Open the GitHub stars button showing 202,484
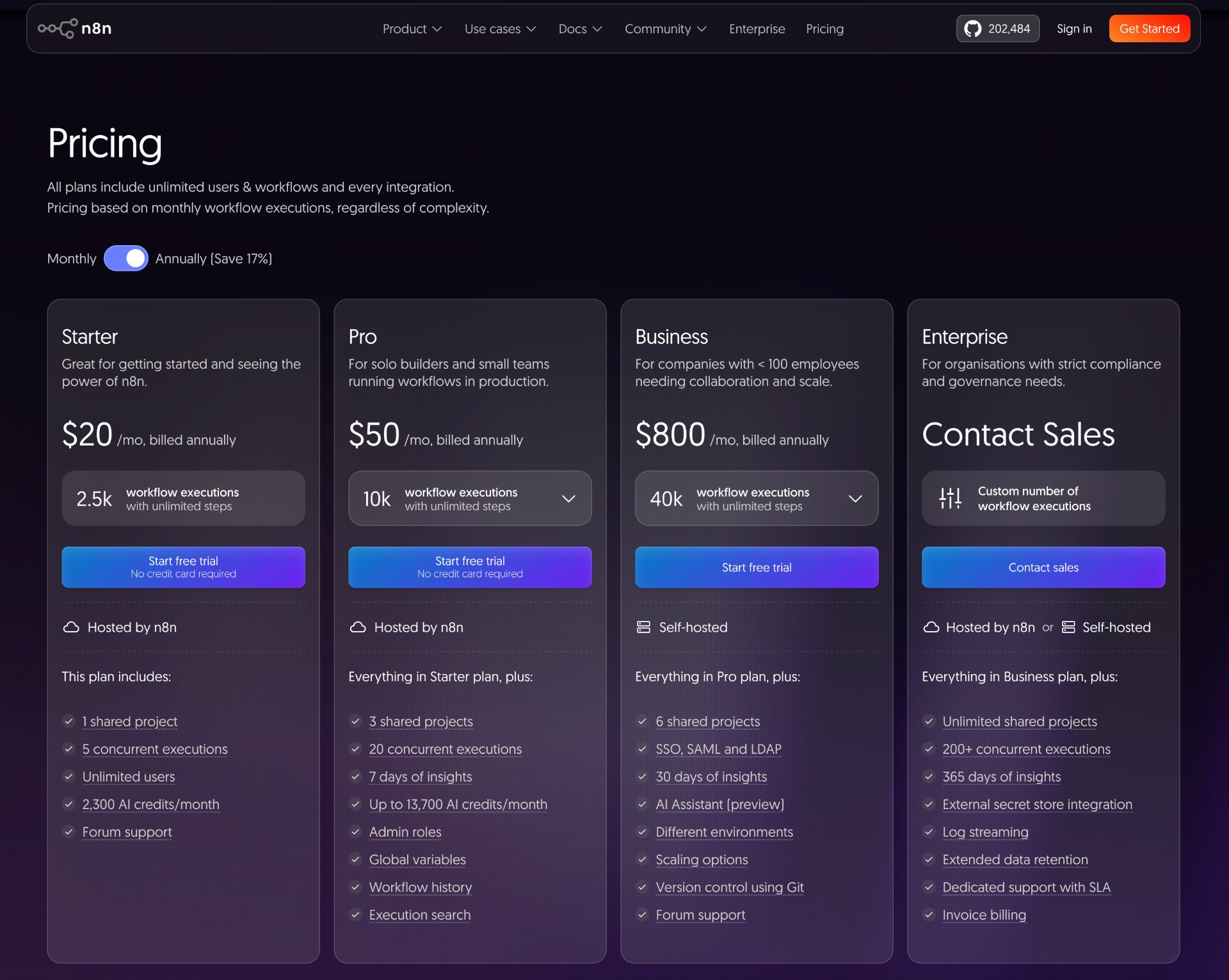This screenshot has height=980, width=1229. point(998,28)
